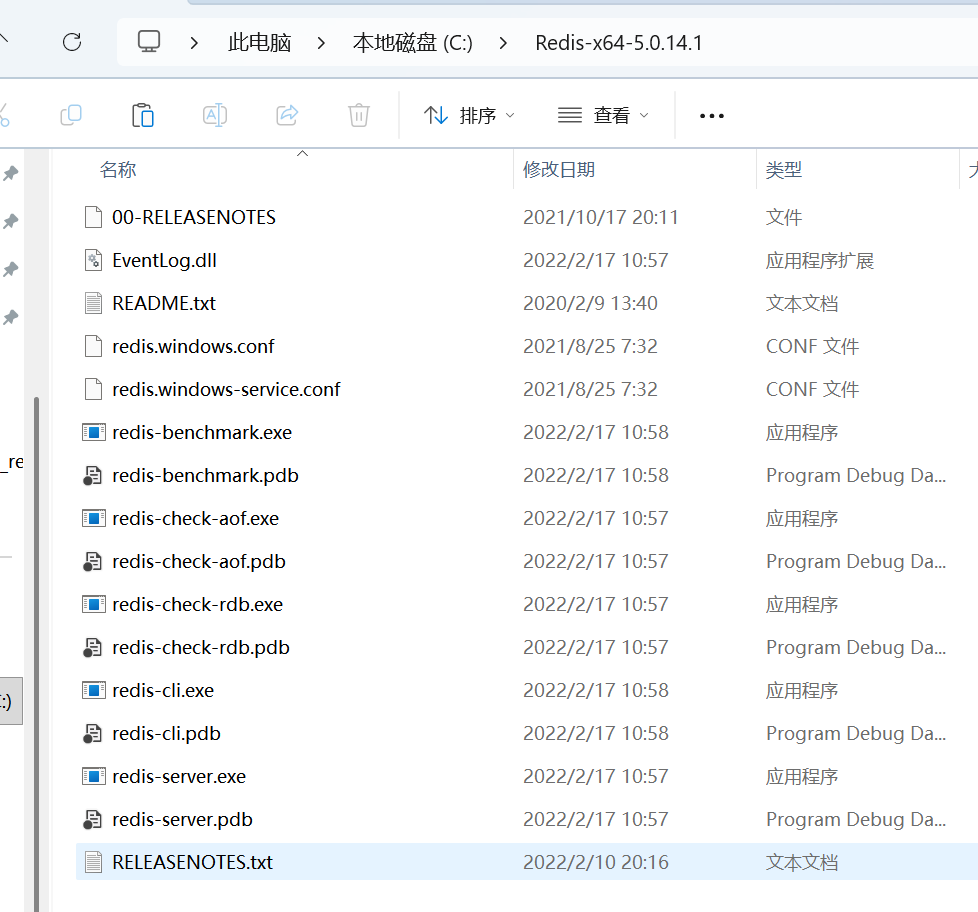The image size is (978, 912).
Task: Click the date 2020/2/9 13:40
Action: [x=590, y=303]
